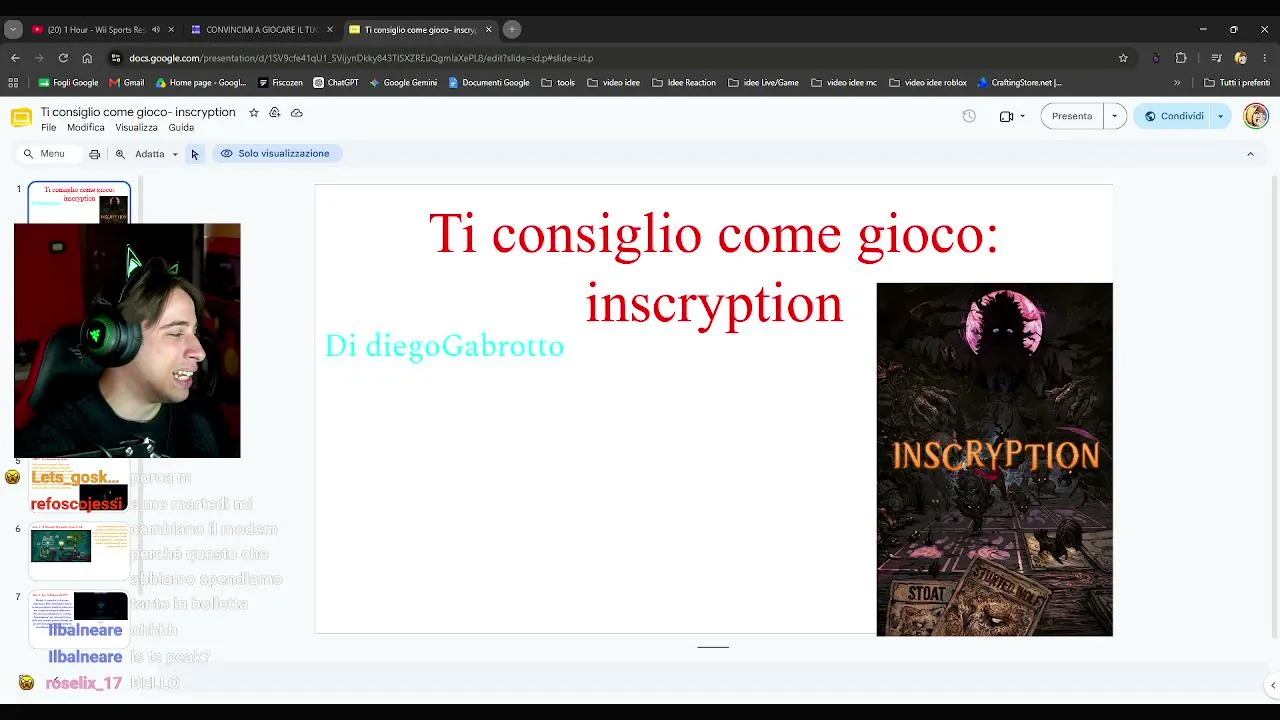Open the ChatGPT bookmark

click(x=336, y=83)
